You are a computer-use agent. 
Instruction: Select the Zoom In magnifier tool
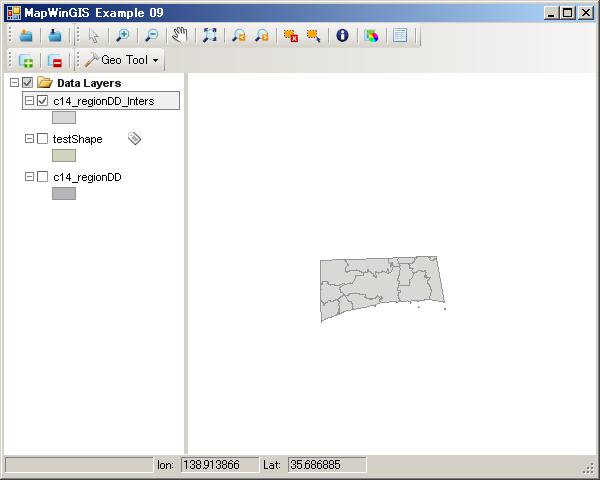tap(122, 35)
